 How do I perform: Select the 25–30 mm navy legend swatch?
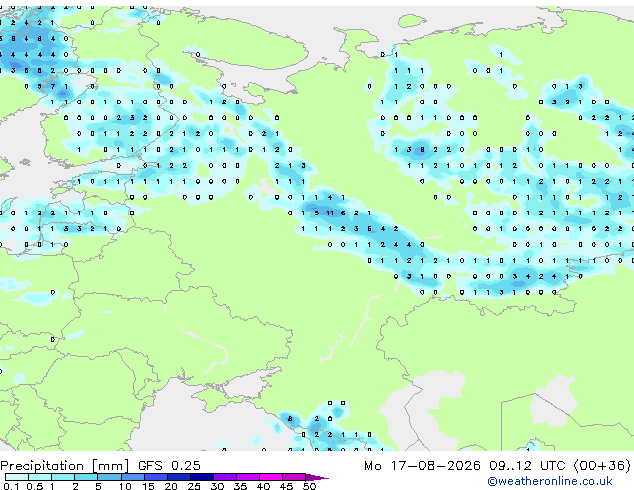point(202,477)
